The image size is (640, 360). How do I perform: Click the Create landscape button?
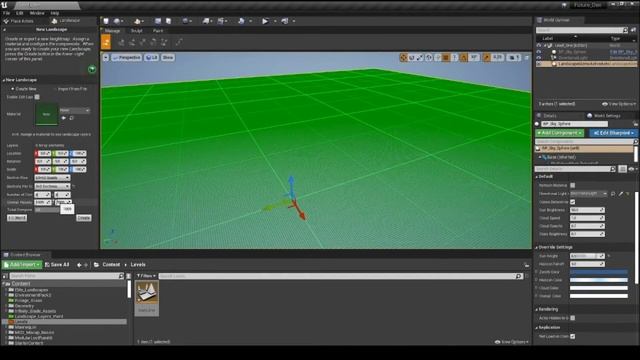84,218
